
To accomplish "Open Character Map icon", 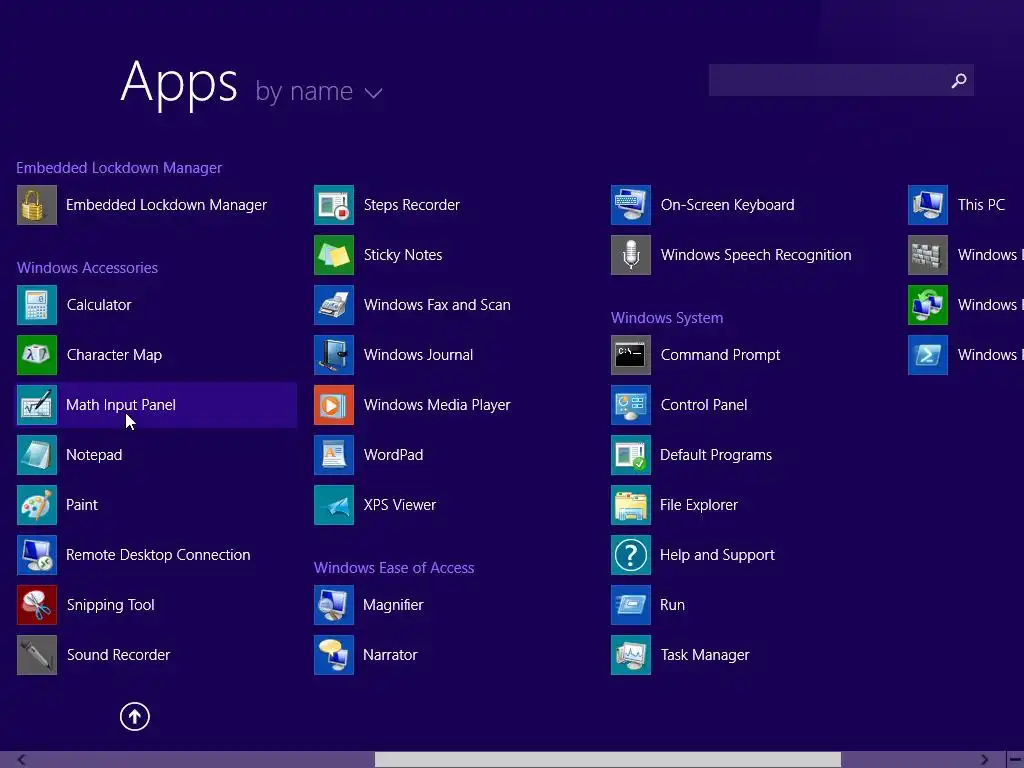I will pyautogui.click(x=37, y=355).
